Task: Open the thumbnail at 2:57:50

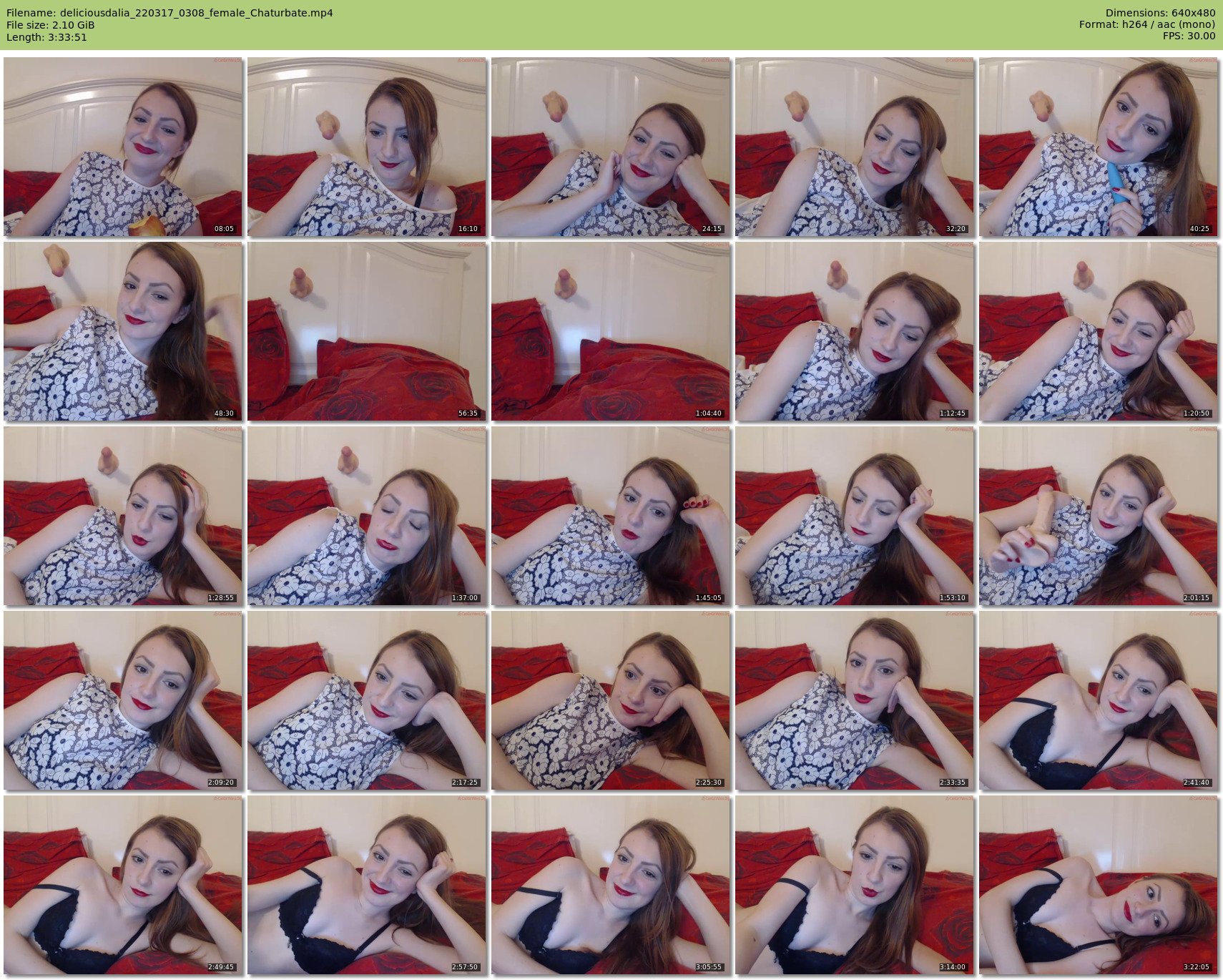Action: click(x=367, y=885)
